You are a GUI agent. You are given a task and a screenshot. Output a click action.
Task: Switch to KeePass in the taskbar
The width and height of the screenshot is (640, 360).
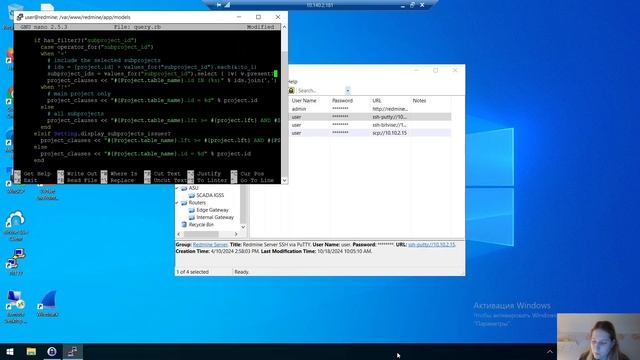[52, 351]
